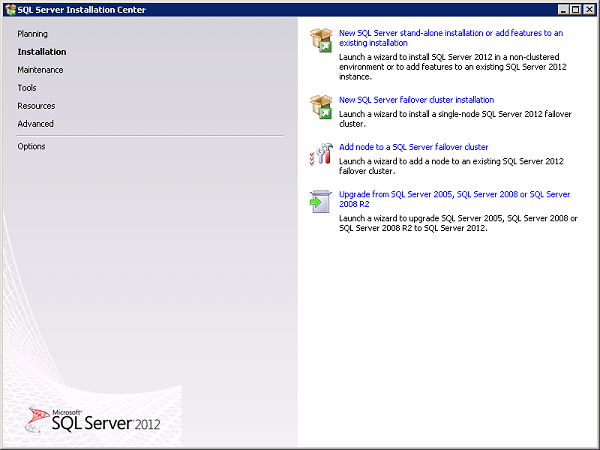600x450 pixels.
Task: Click the stand-alone installation box icon
Action: tap(321, 40)
